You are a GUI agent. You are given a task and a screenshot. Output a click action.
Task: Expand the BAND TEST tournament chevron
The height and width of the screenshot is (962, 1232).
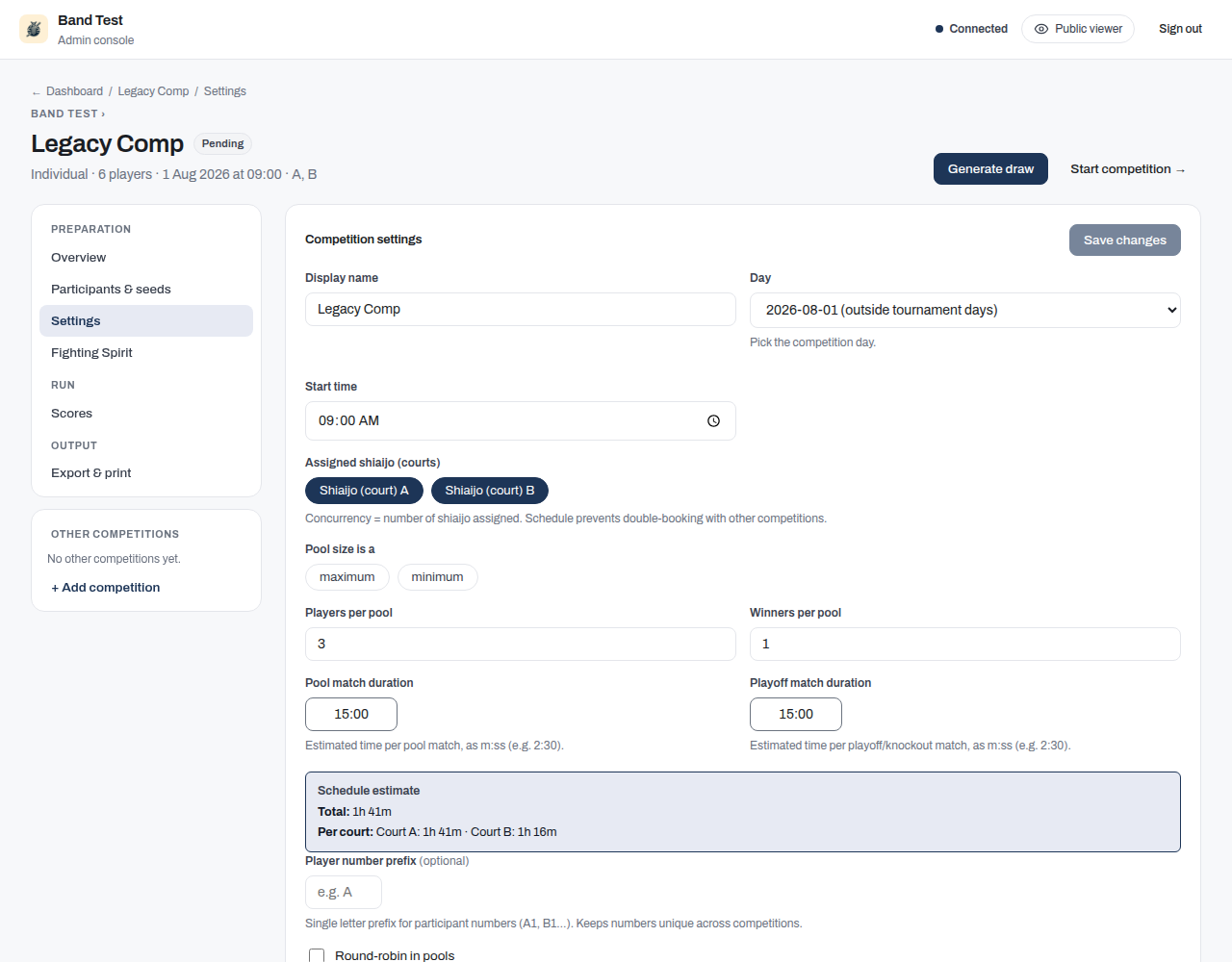103,114
